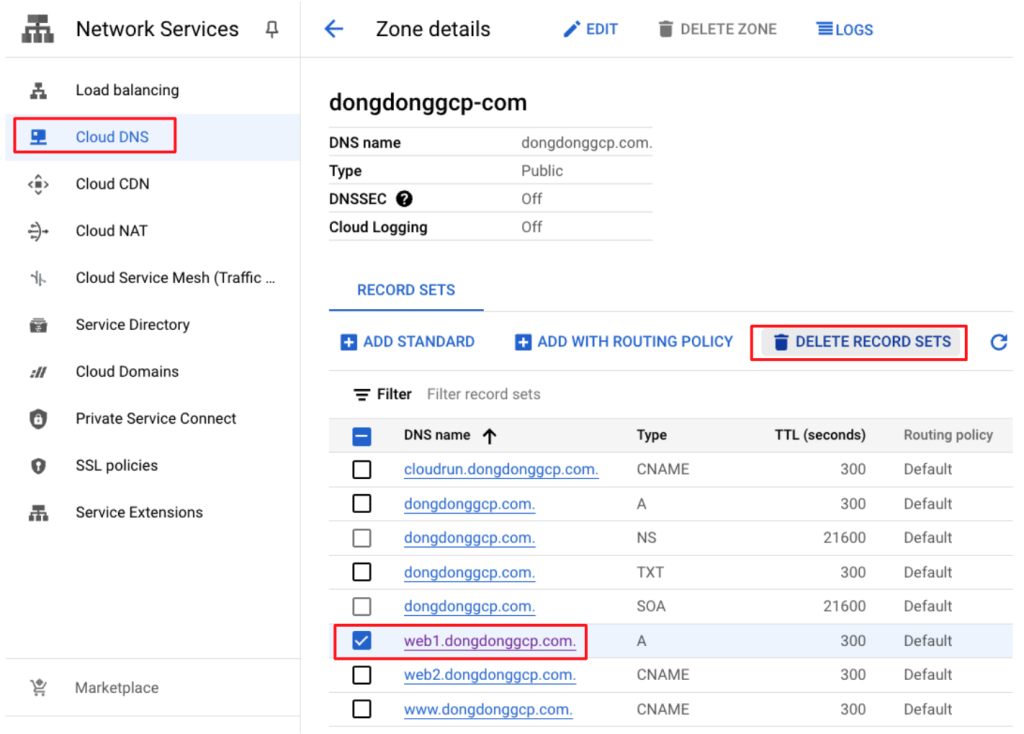The width and height of the screenshot is (1024, 734).
Task: Check the dongdonggcp.com NS record checkbox
Action: pyautogui.click(x=361, y=538)
